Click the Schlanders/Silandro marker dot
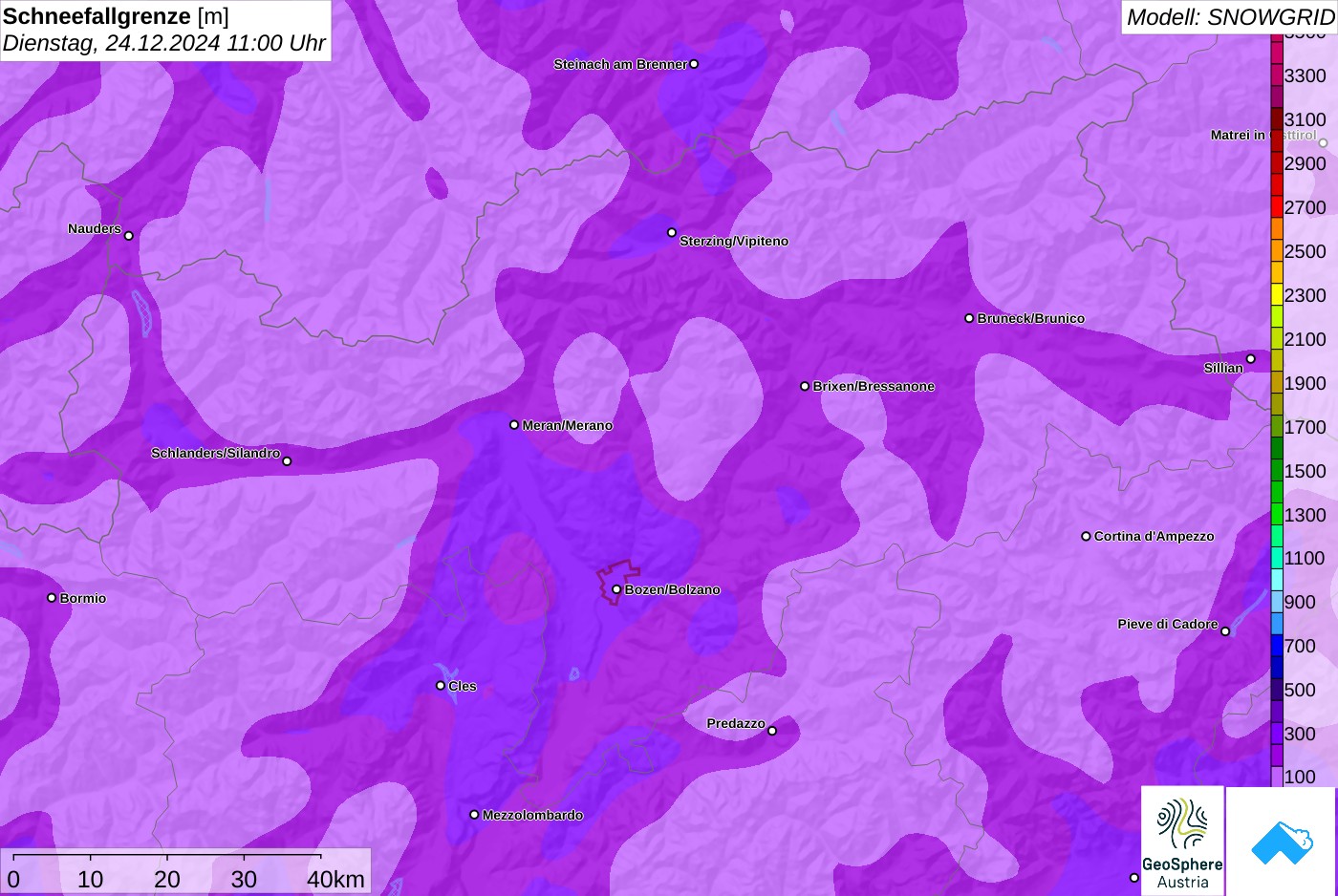This screenshot has width=1338, height=896. click(x=287, y=461)
